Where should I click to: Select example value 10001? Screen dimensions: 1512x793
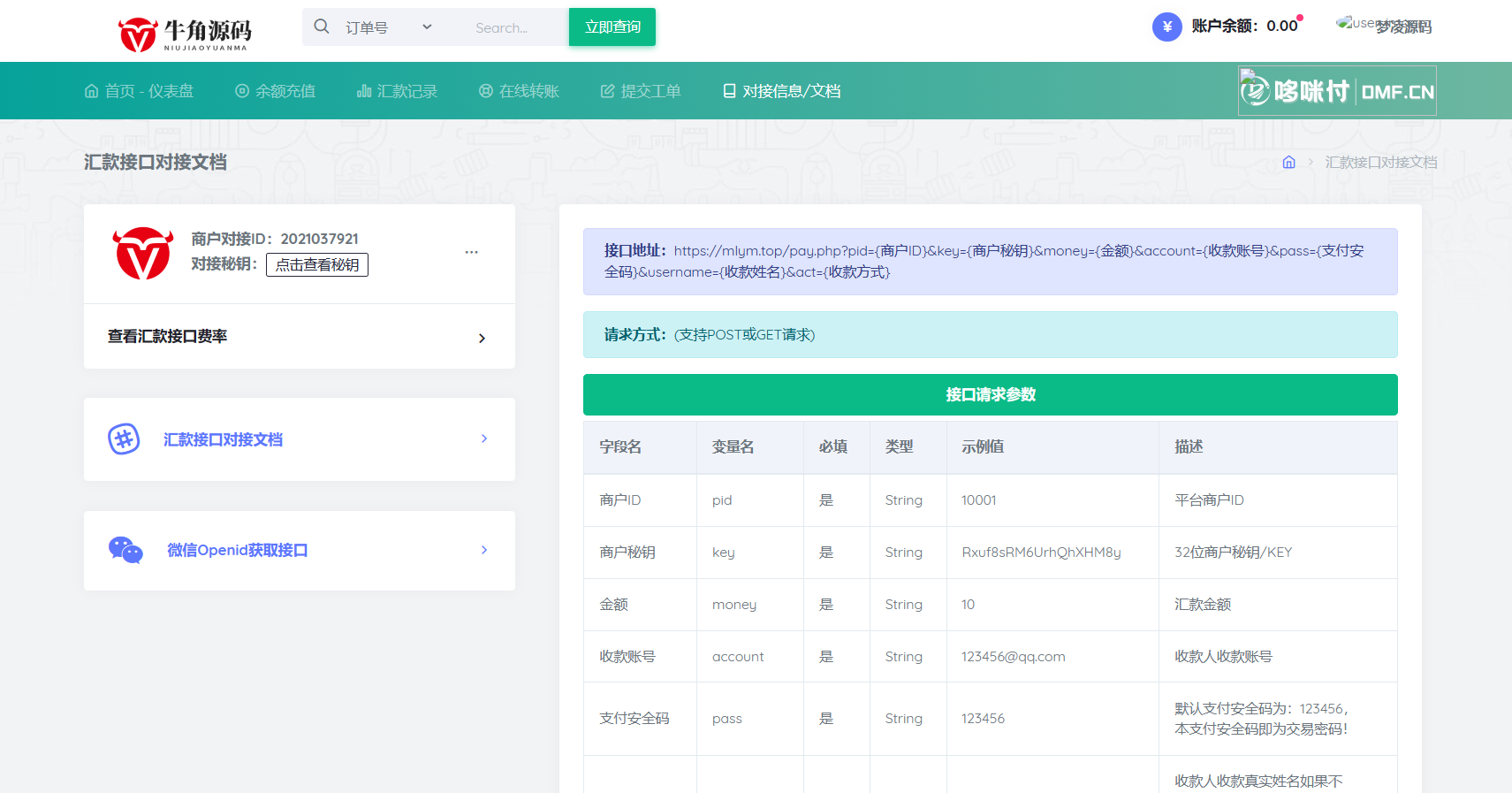coord(978,500)
